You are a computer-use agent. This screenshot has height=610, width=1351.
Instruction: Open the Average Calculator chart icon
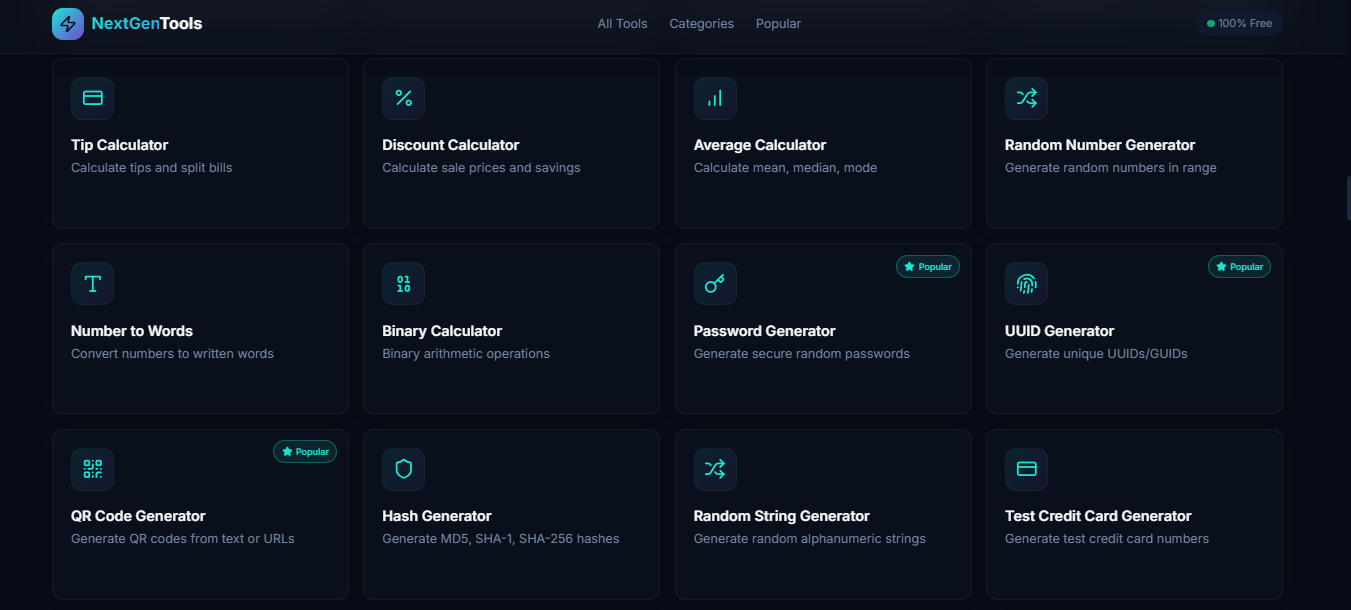[x=715, y=98]
